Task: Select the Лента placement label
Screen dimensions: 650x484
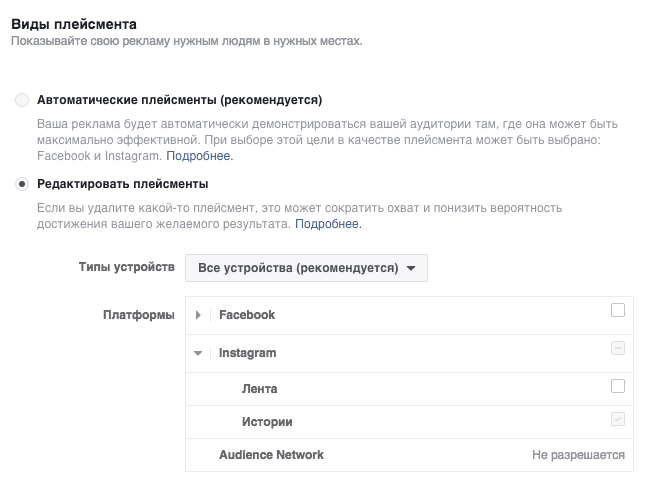Action: point(260,389)
